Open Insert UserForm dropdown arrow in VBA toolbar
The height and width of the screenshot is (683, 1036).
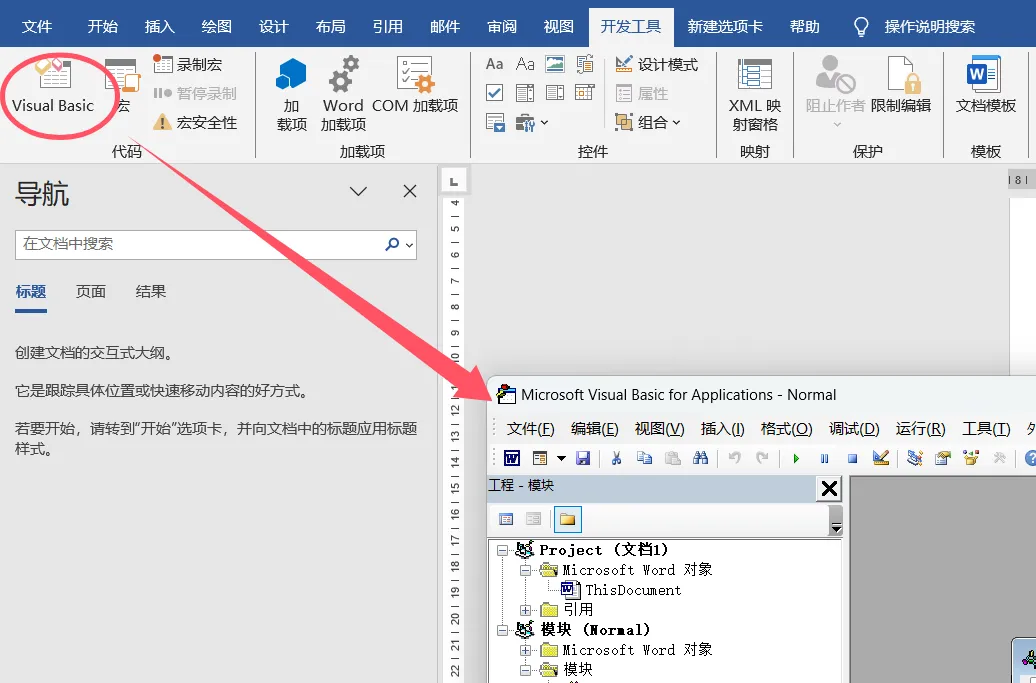[561, 458]
